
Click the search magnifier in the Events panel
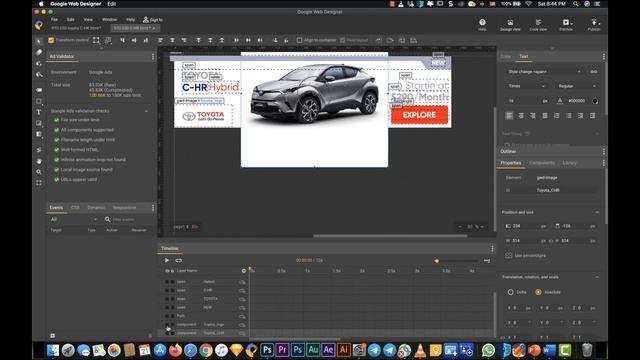(107, 219)
